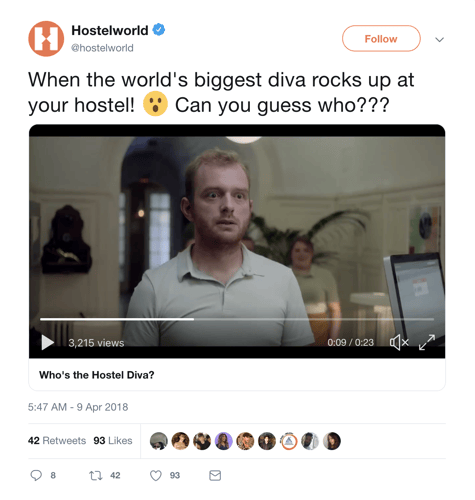Open the first liker's avatar
Image resolution: width=475 pixels, height=500 pixels.
point(159,441)
